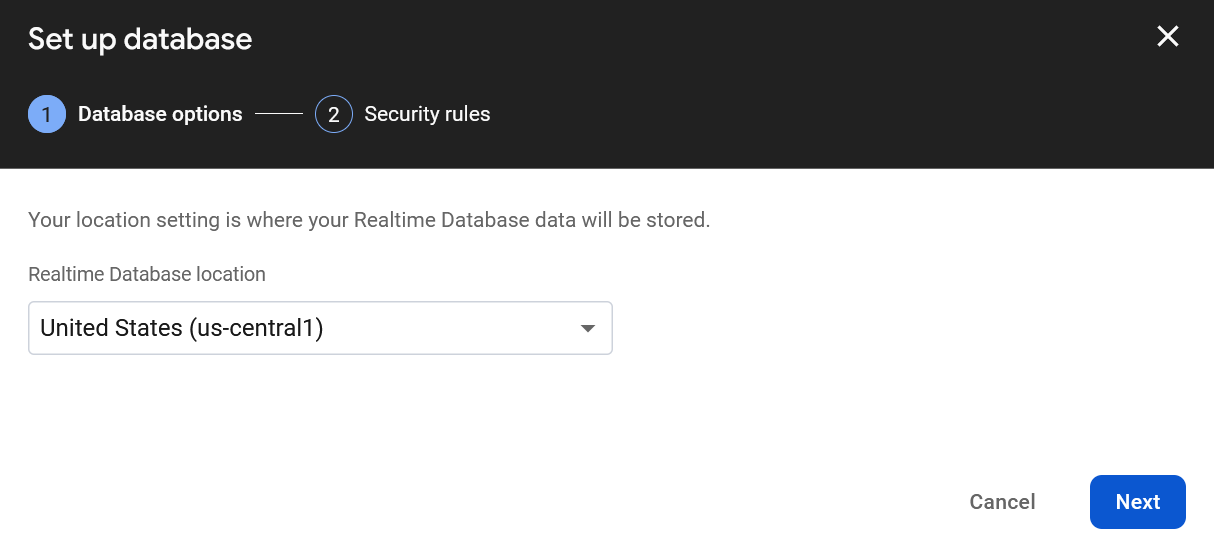Click the number 2 in stepper
1214x555 pixels.
pos(334,115)
